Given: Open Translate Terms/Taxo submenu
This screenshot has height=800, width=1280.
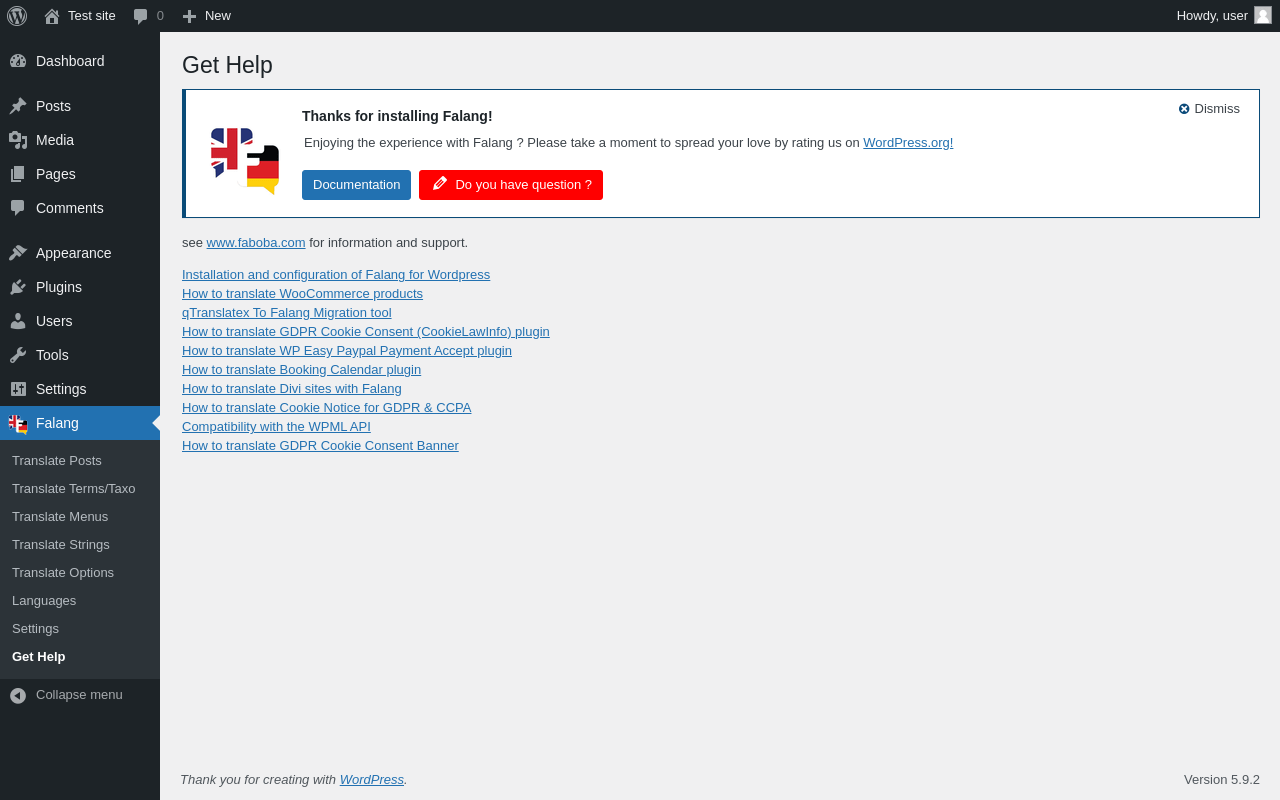Looking at the screenshot, I should point(80,489).
